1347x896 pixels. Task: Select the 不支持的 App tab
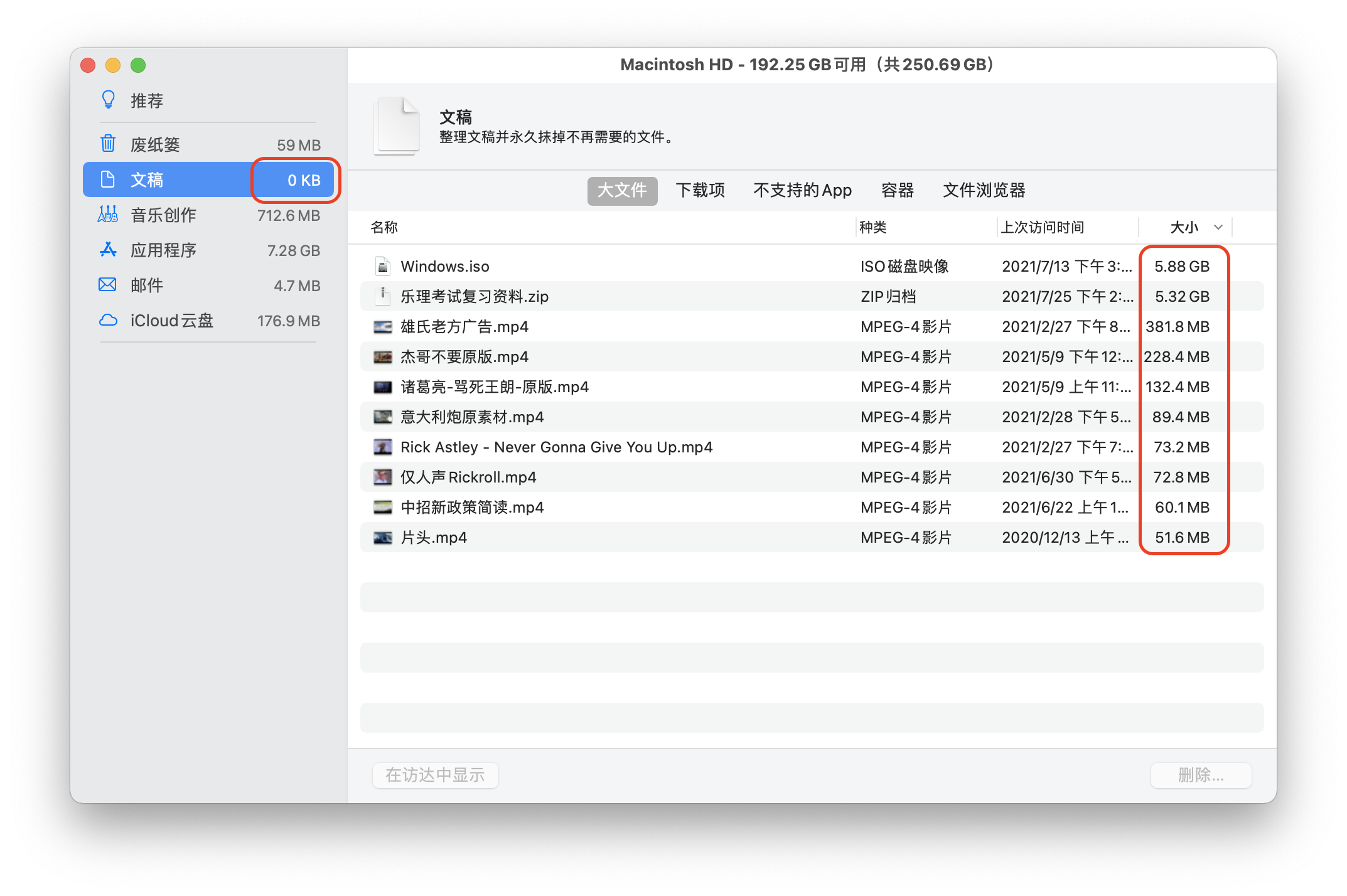pos(802,190)
